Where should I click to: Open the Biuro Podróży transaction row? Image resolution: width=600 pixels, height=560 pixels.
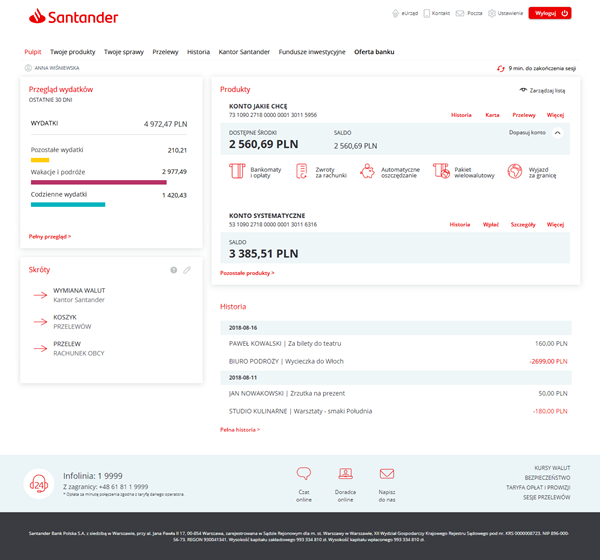point(398,360)
